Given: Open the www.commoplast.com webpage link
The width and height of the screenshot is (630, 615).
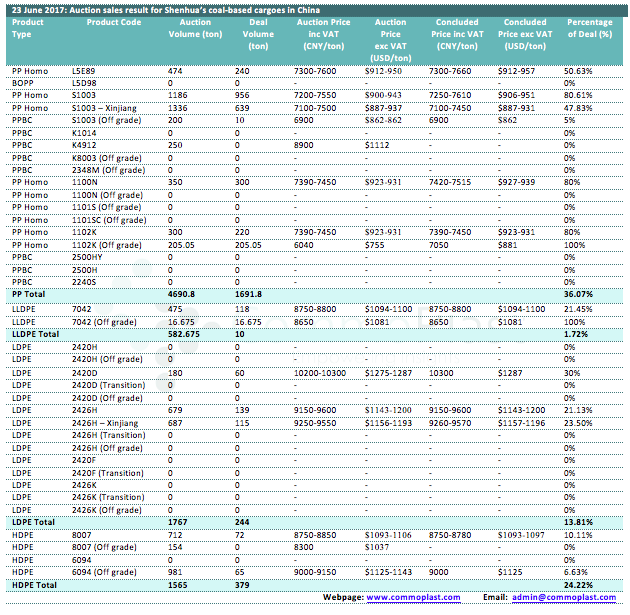Looking at the screenshot, I should coord(414,597).
